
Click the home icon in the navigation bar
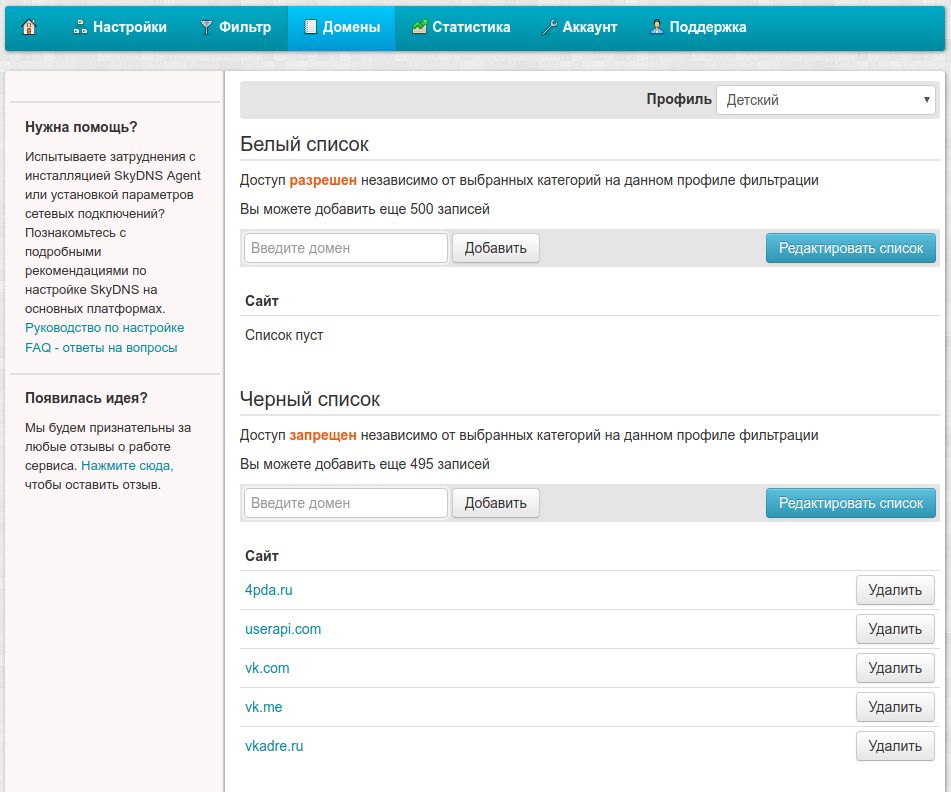coord(29,27)
